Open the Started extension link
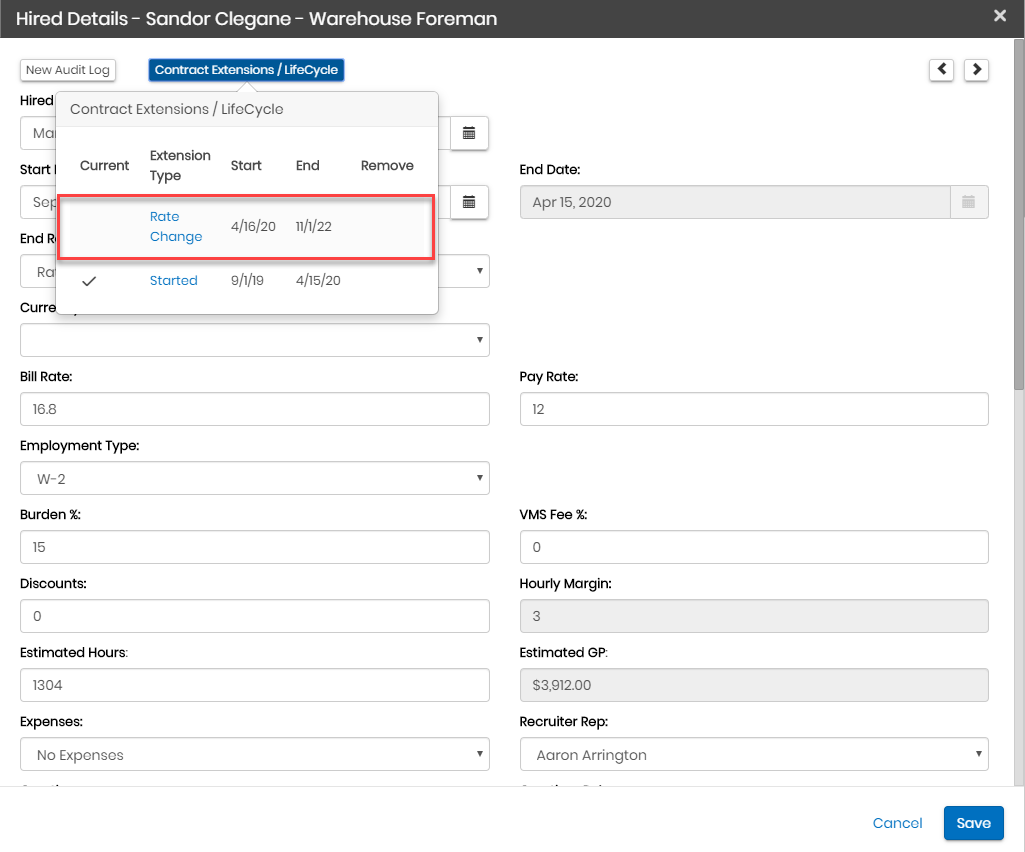 (x=174, y=281)
